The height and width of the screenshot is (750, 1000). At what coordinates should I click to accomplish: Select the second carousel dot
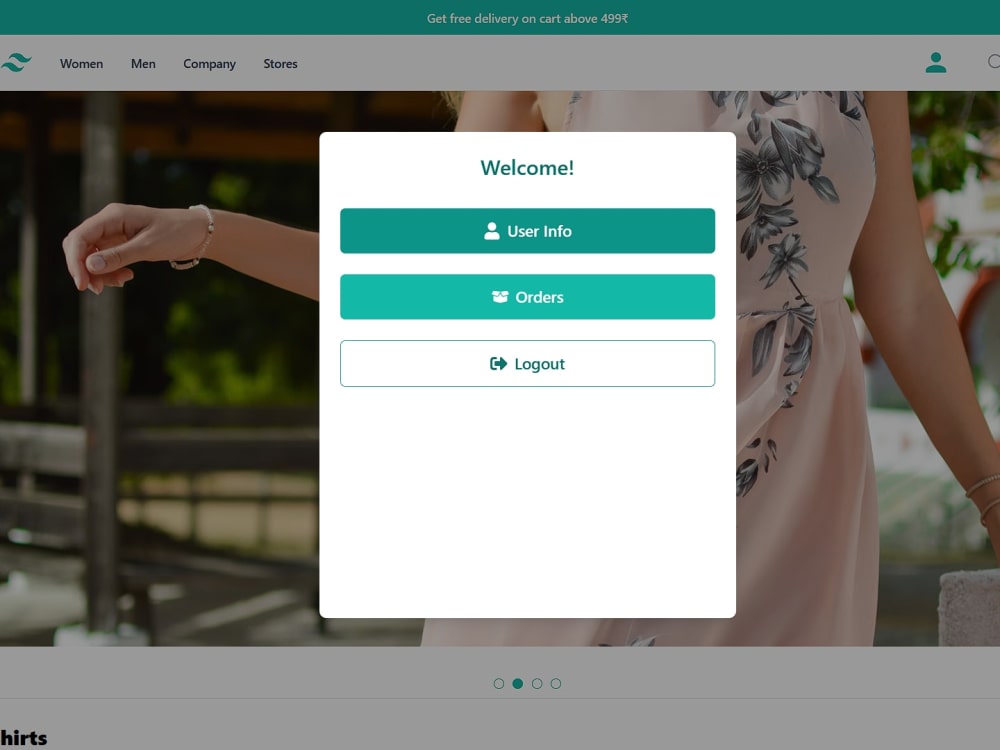[x=518, y=684]
